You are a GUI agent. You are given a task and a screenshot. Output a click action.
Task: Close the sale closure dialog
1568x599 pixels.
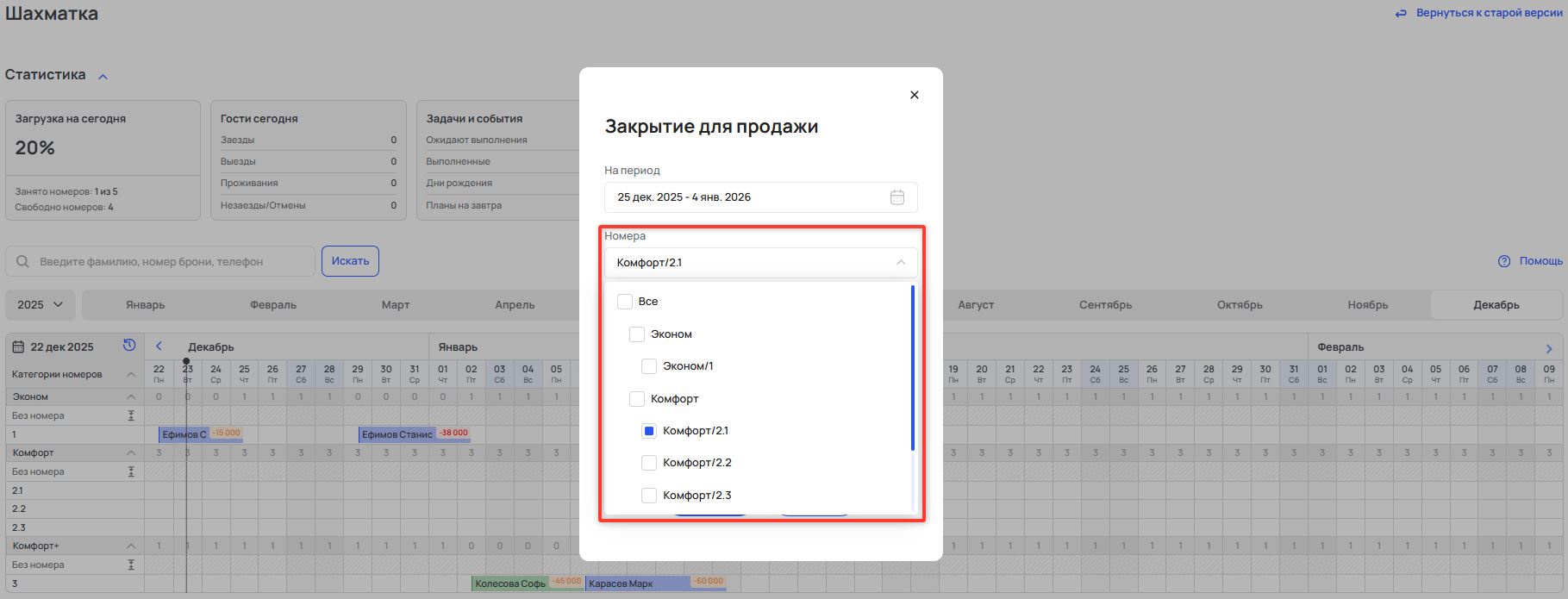[914, 95]
